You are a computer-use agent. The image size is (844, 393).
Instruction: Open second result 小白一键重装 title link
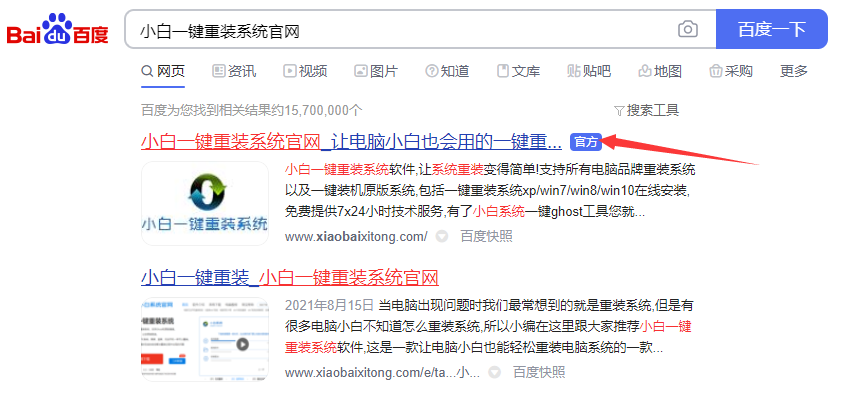pos(290,278)
